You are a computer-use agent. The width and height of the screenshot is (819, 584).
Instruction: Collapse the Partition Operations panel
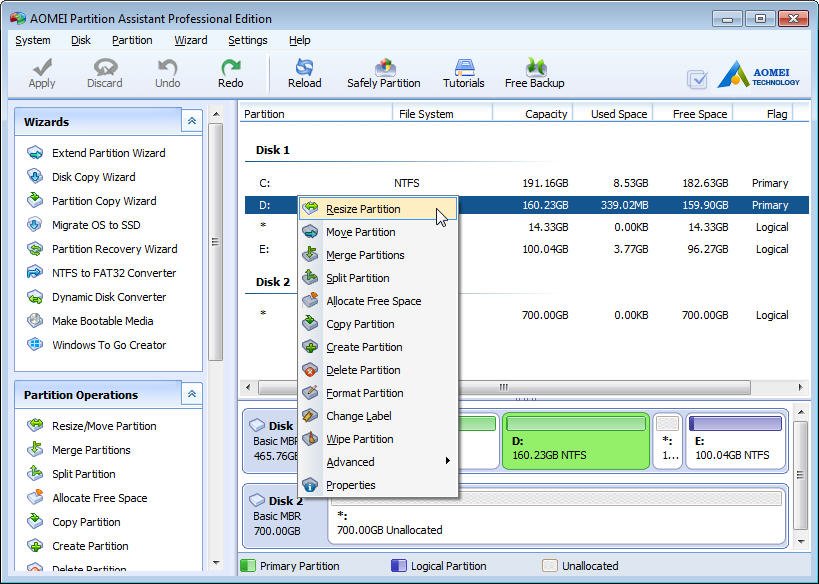(191, 394)
